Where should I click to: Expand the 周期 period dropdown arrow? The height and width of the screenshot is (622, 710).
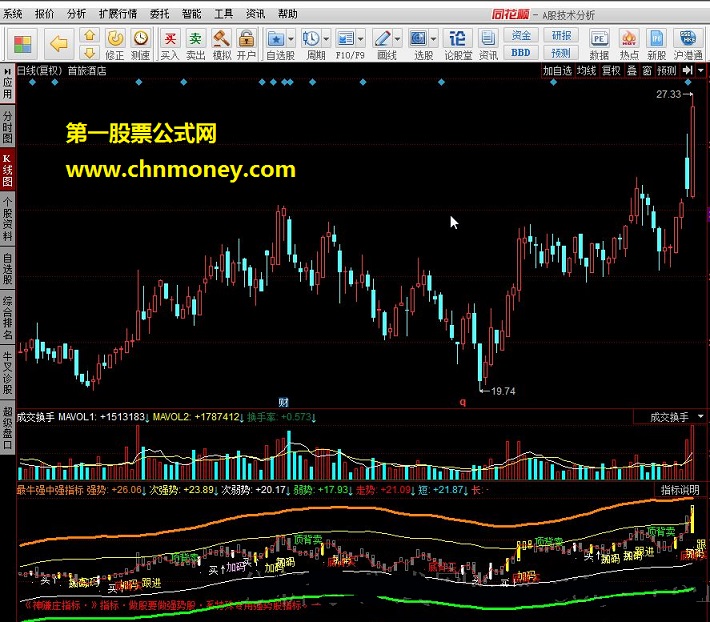click(x=326, y=39)
